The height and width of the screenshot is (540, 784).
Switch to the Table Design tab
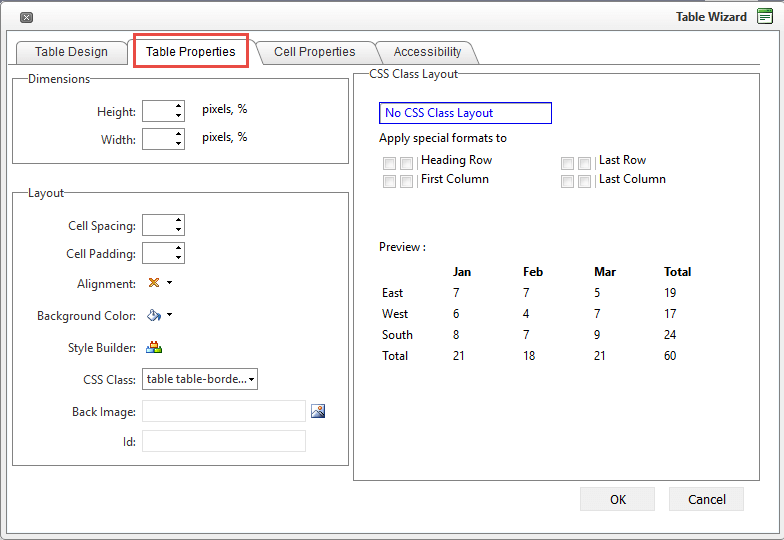pyautogui.click(x=71, y=52)
